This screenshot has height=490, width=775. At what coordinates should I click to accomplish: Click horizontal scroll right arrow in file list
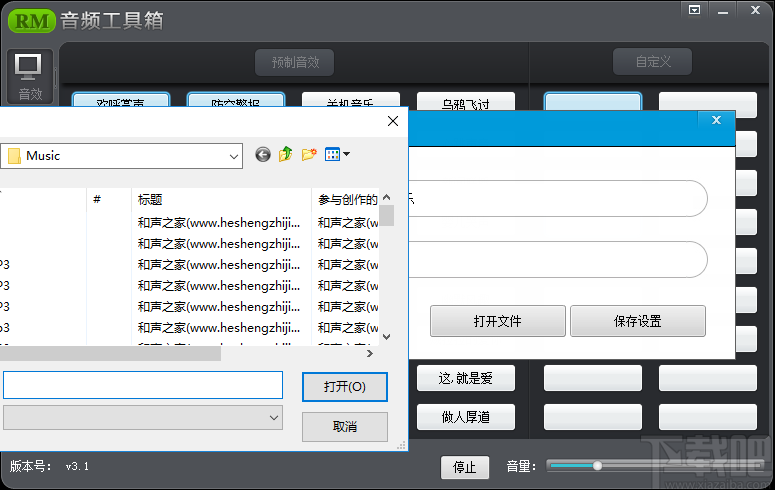(369, 354)
